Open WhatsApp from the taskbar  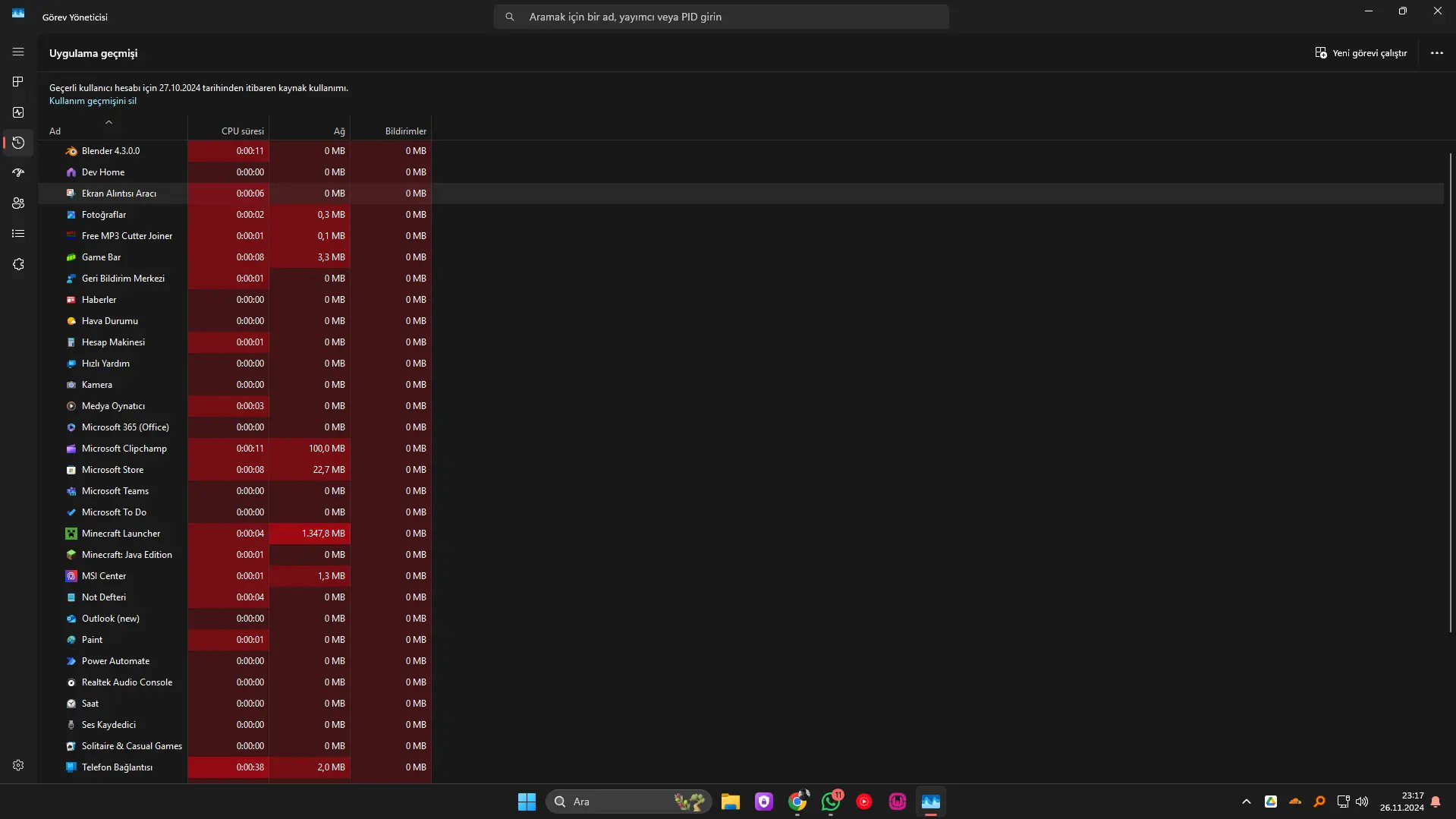coord(831,802)
